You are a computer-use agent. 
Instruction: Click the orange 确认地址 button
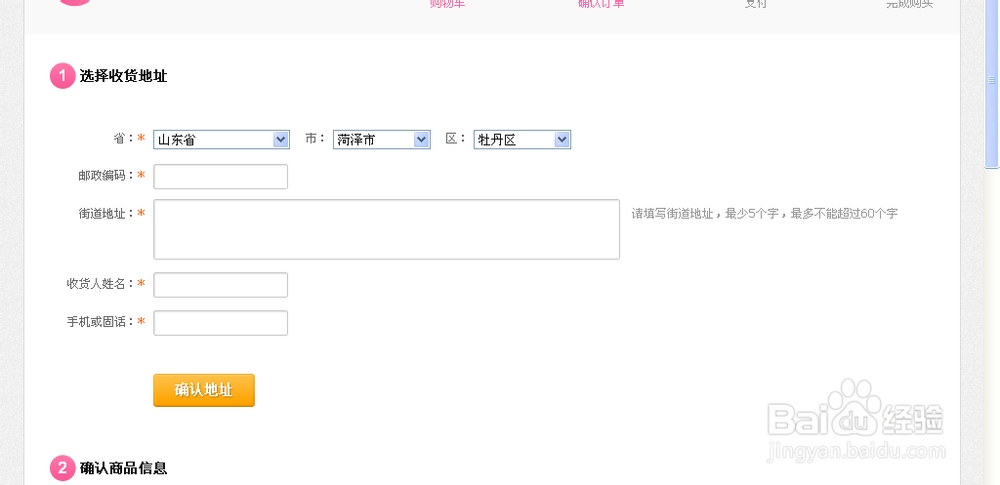click(x=204, y=390)
